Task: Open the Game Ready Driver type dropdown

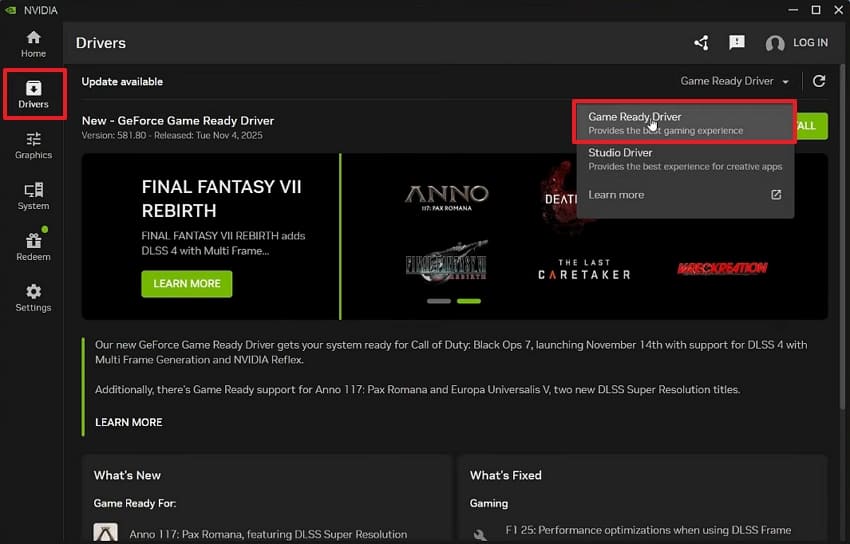Action: tap(735, 81)
